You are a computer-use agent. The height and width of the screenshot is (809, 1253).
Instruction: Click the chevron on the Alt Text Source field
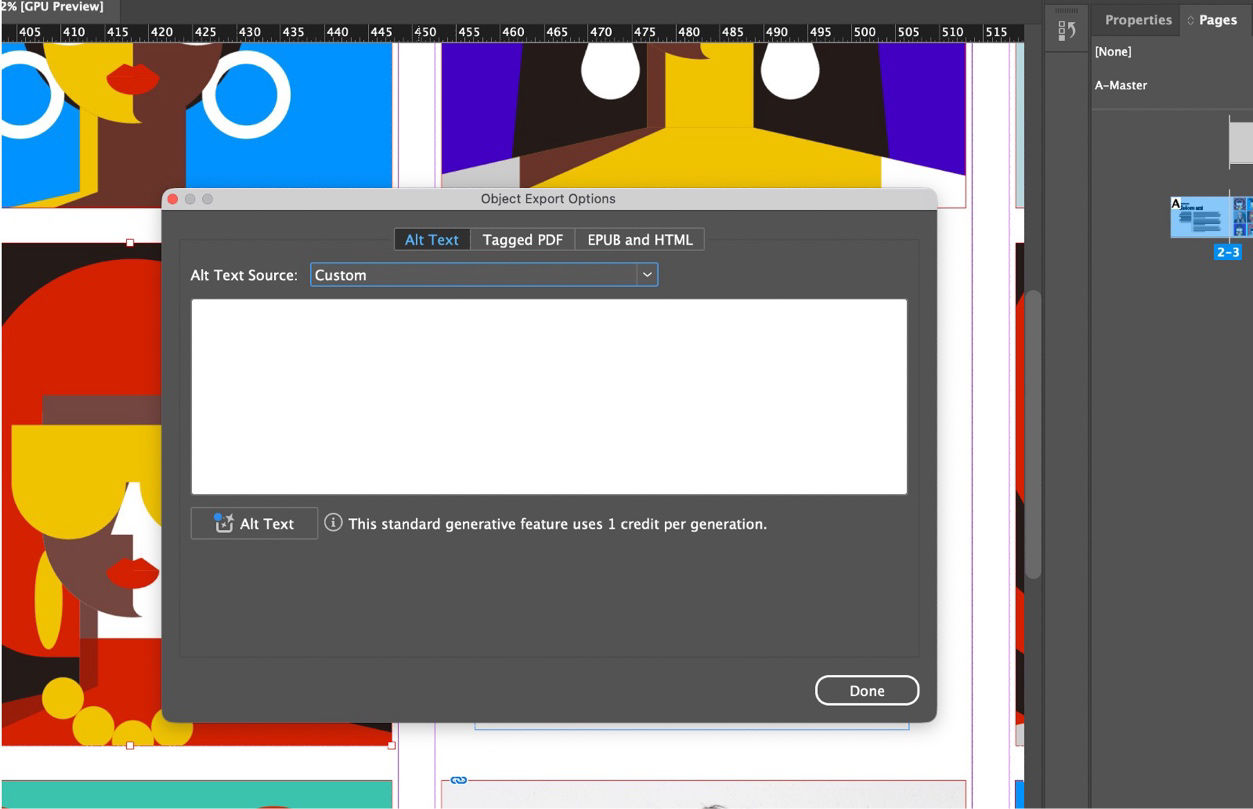tap(648, 274)
